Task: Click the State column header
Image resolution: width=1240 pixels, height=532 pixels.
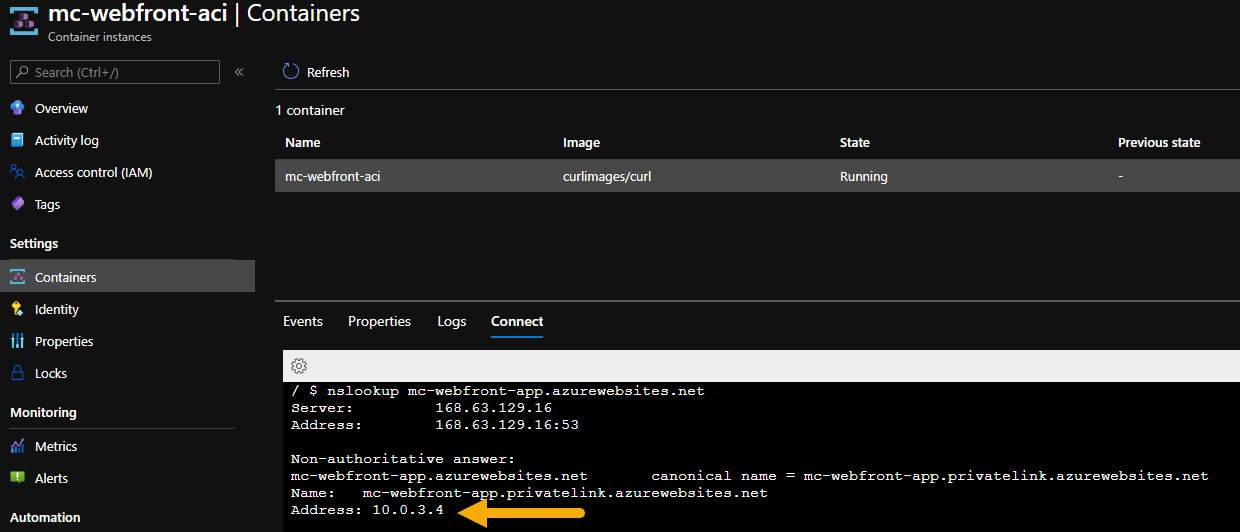Action: tap(855, 142)
